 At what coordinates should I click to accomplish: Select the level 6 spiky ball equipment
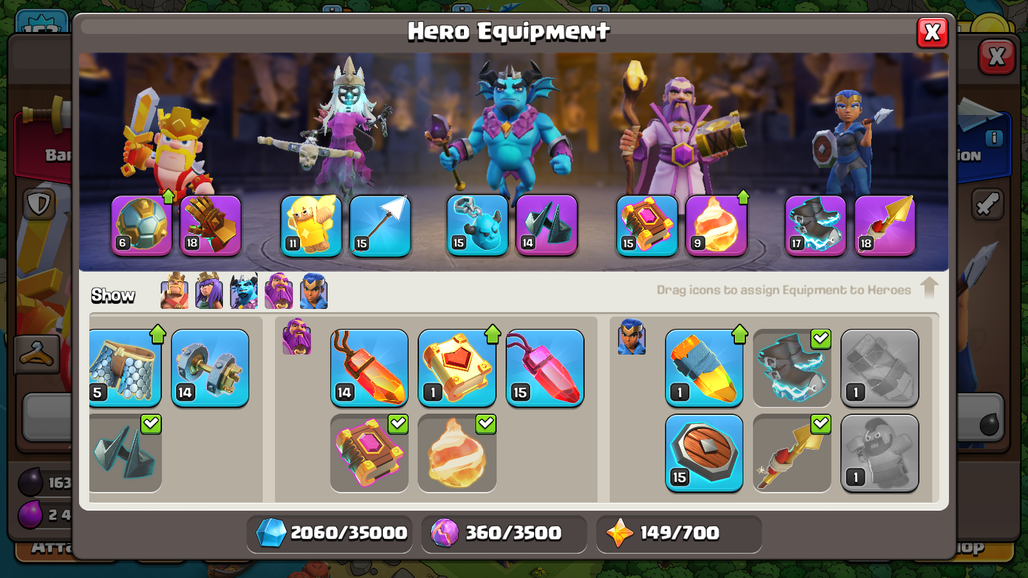click(142, 225)
